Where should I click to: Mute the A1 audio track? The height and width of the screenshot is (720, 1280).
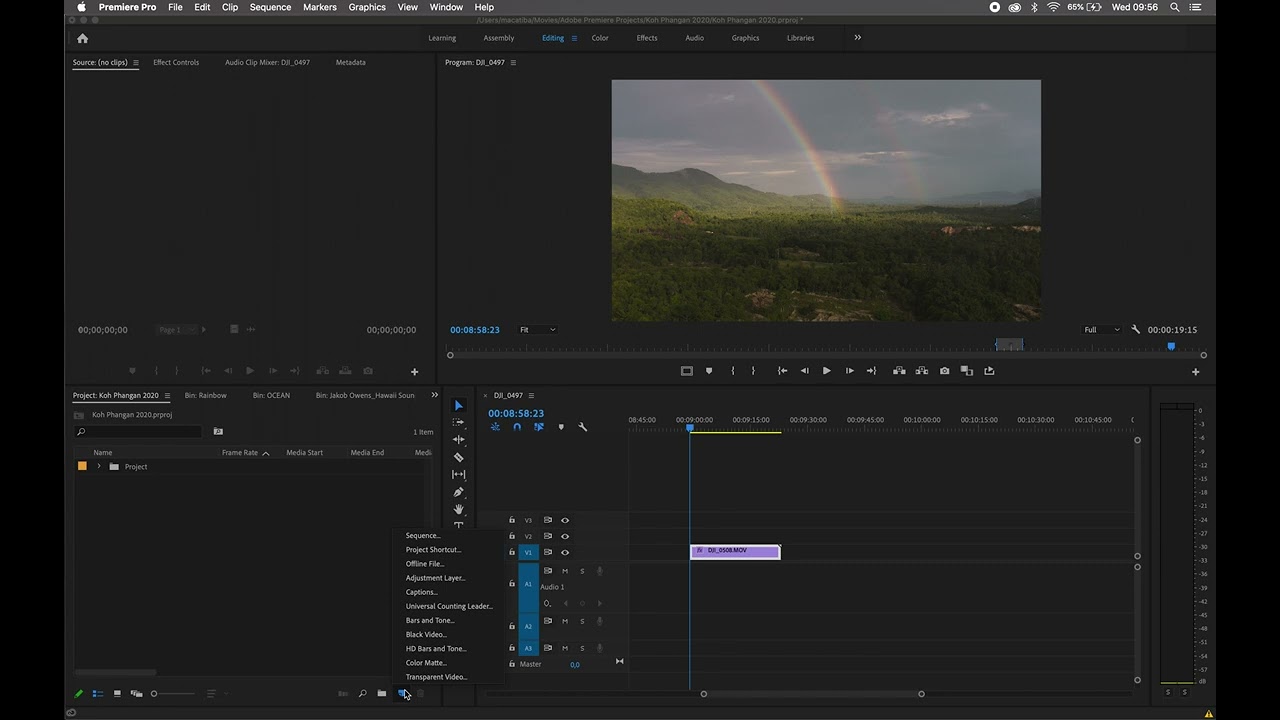tap(565, 571)
